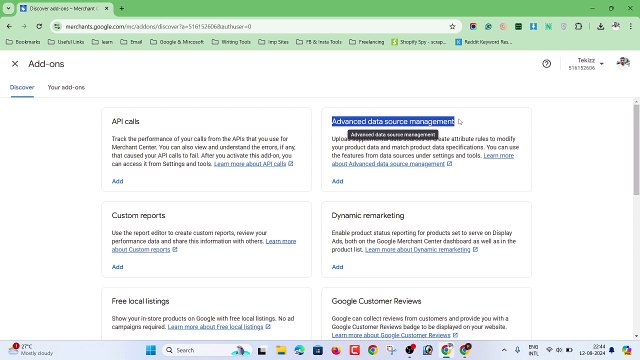Open File Explorer from taskbar

tap(281, 350)
